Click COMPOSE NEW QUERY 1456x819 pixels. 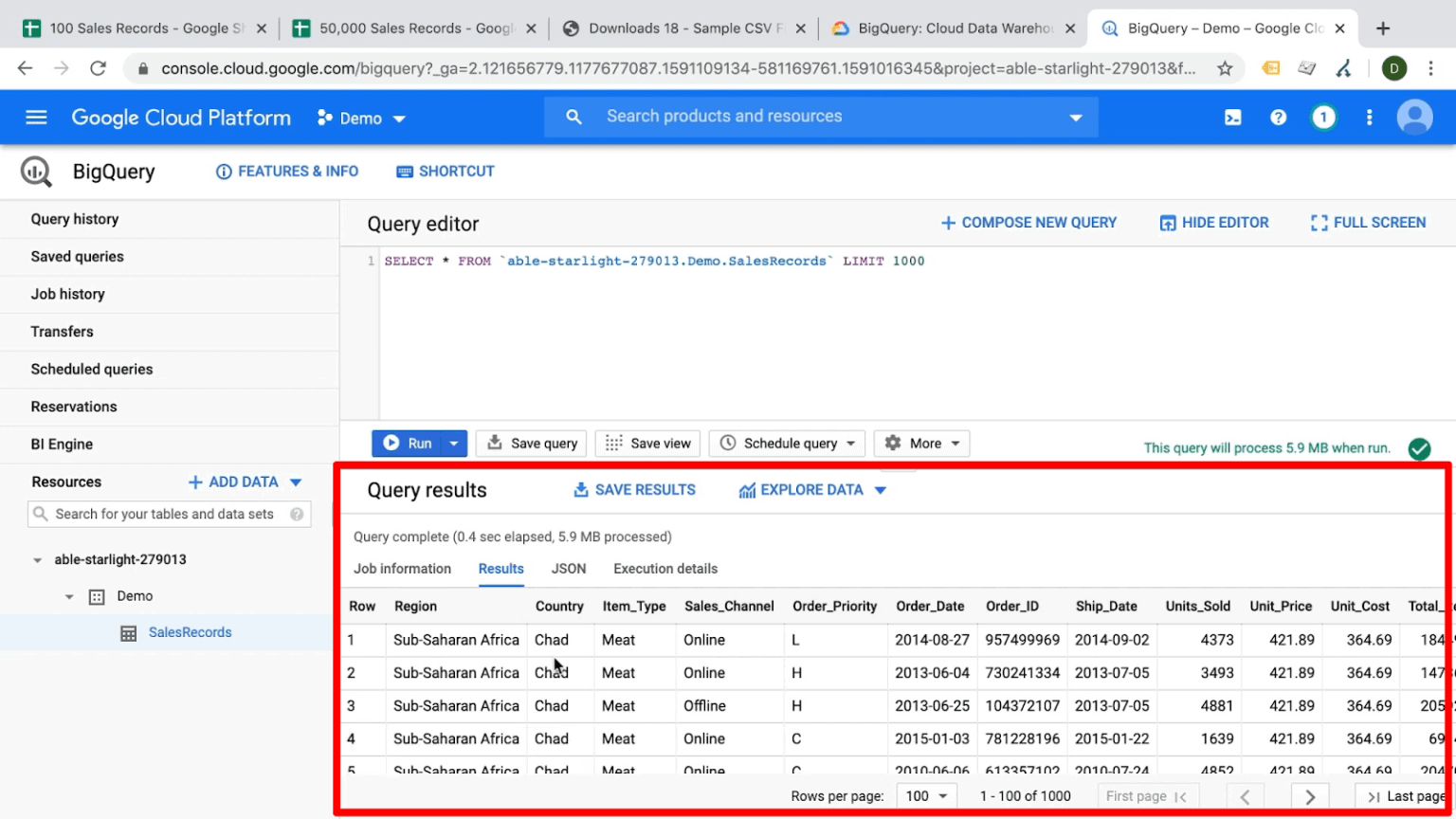point(1028,222)
